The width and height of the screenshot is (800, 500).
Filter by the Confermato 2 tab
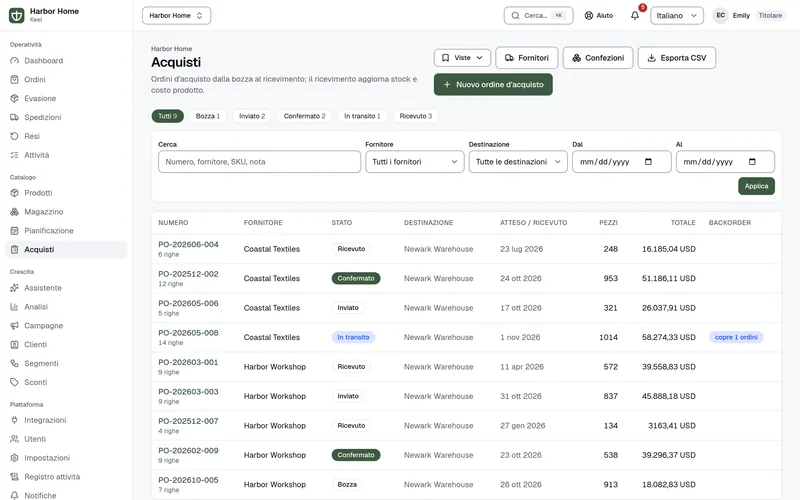[x=305, y=116]
